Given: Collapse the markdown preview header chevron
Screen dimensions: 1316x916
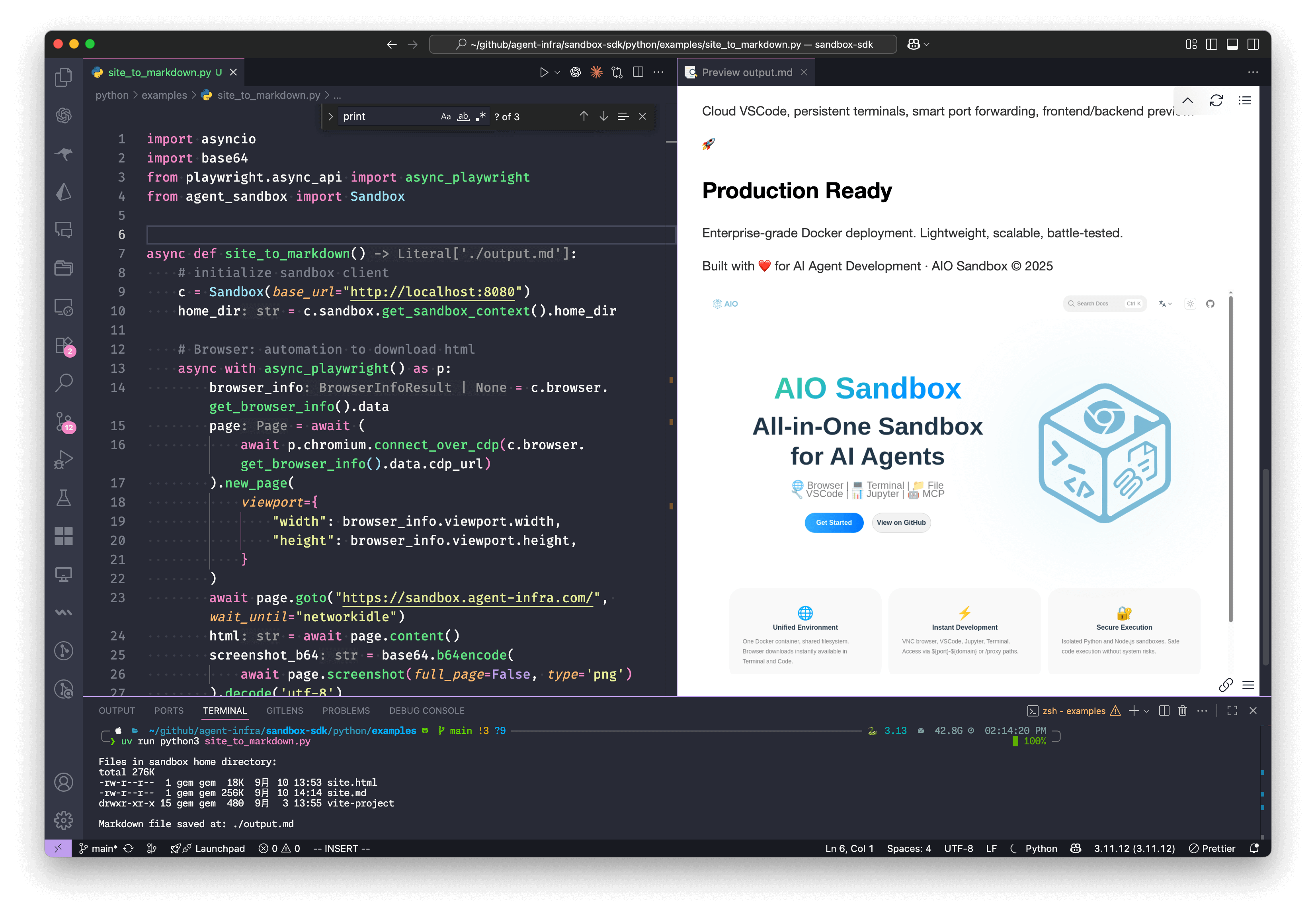Looking at the screenshot, I should (1187, 101).
